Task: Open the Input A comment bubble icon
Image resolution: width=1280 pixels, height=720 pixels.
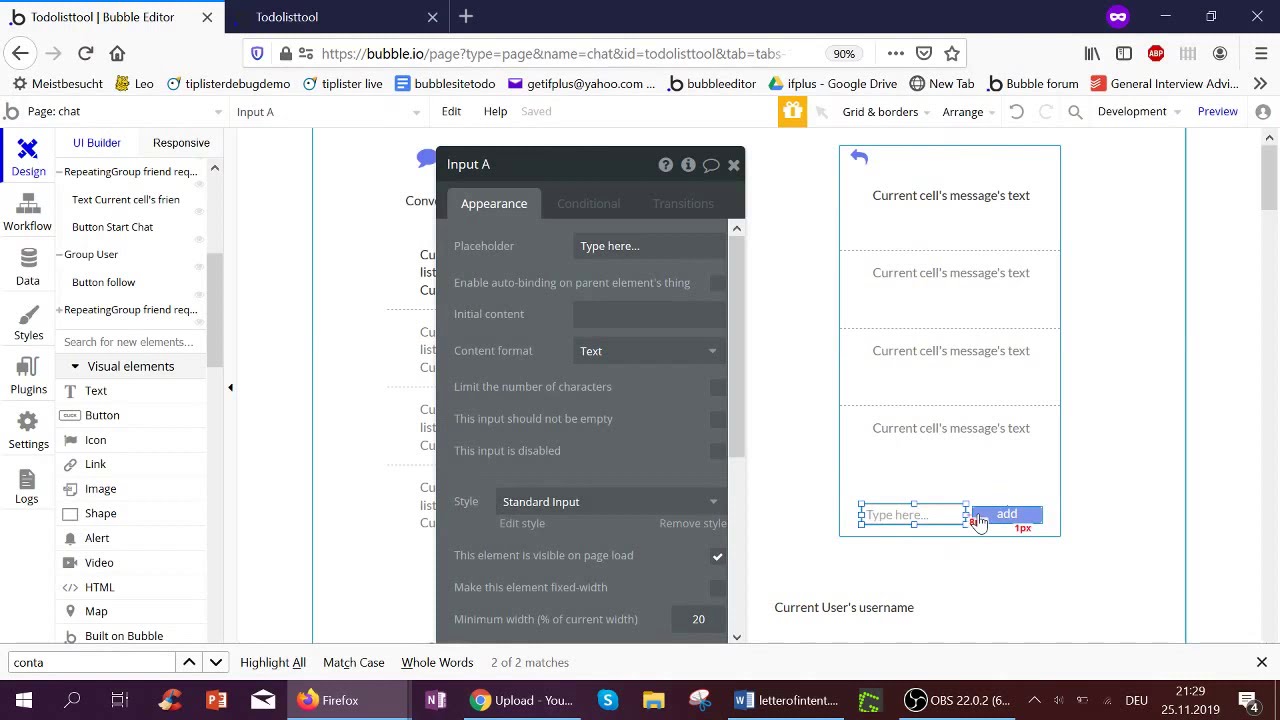Action: 711,165
